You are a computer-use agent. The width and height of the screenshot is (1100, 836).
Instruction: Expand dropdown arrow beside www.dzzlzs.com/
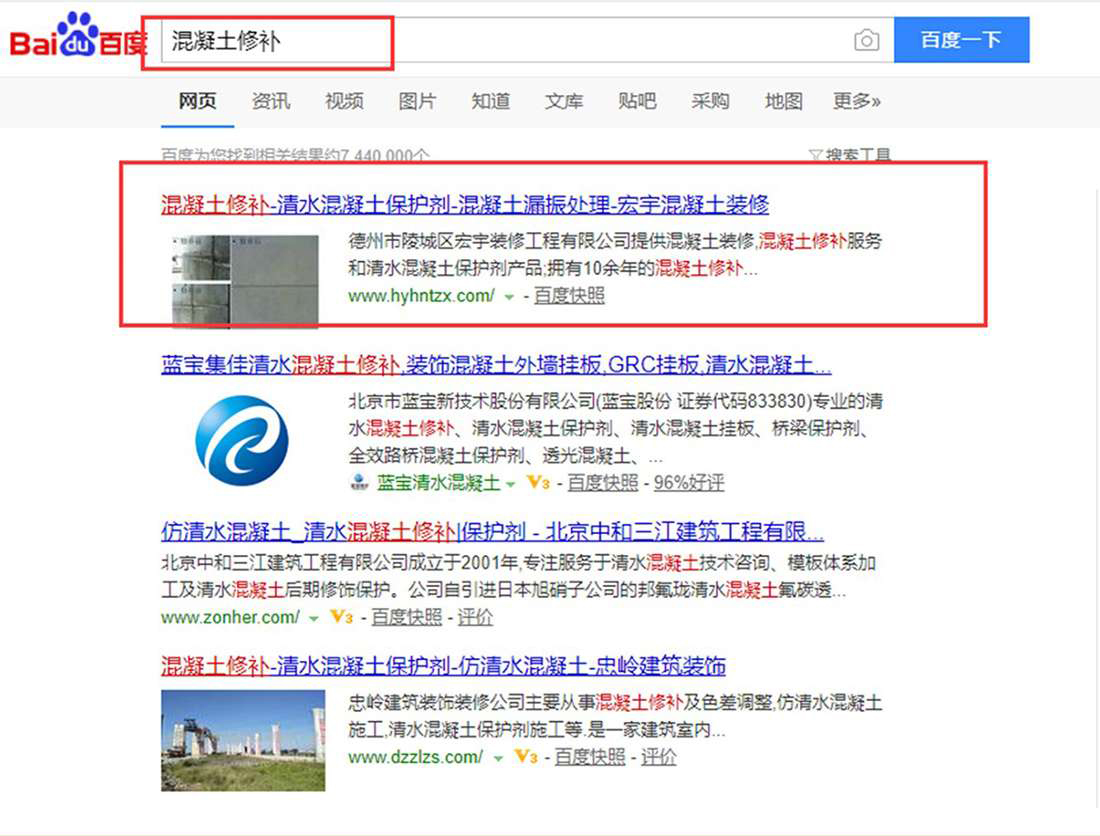[x=497, y=759]
